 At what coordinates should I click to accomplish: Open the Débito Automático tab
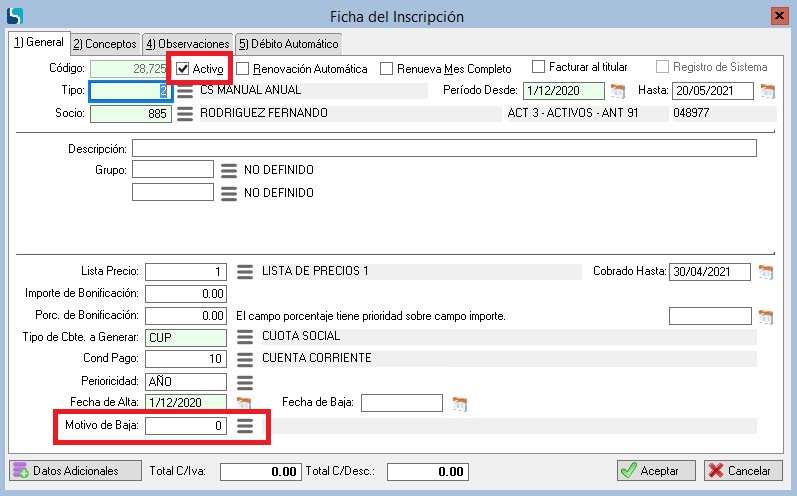[288, 43]
